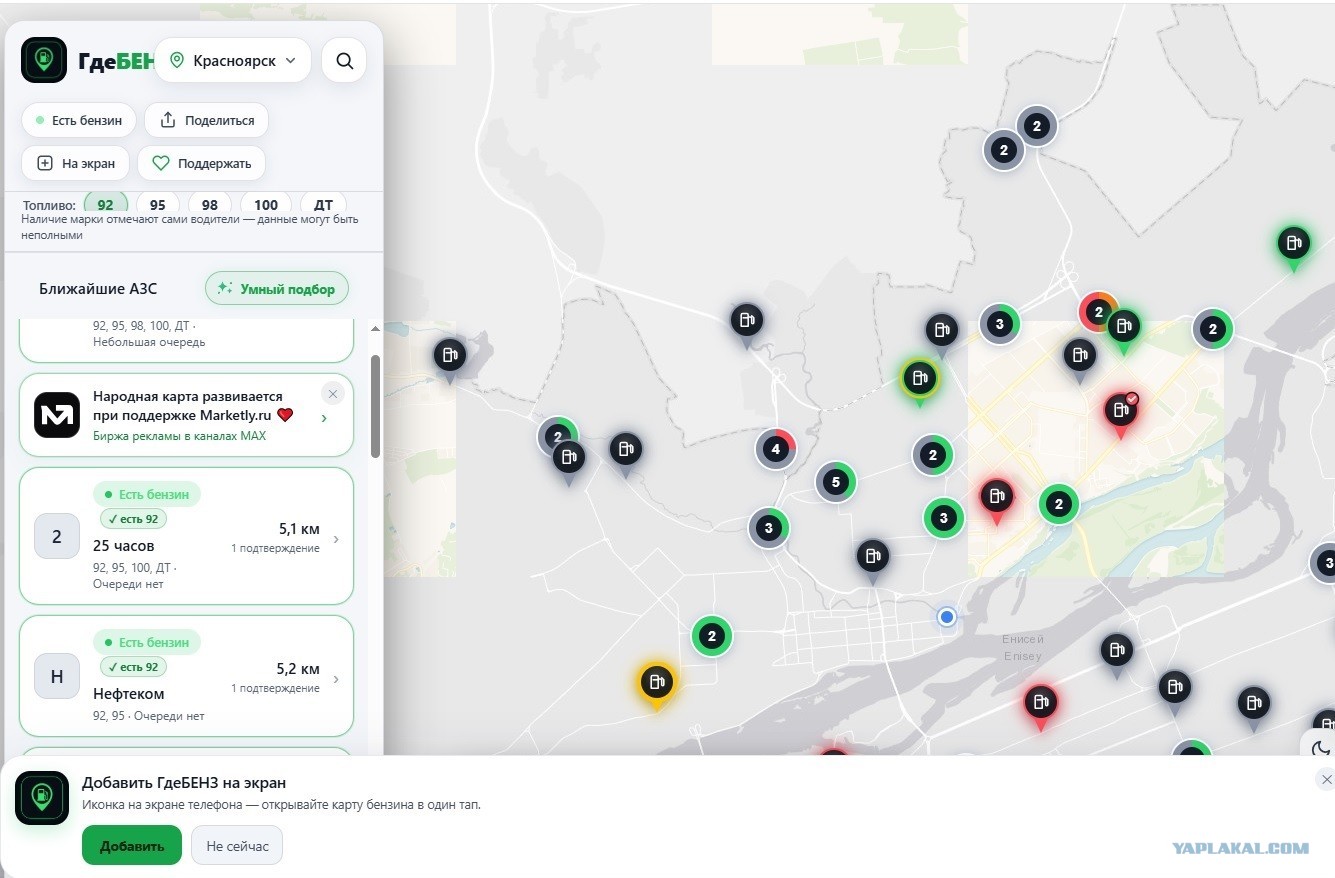This screenshot has width=1335, height=878.
Task: Open search with the magnifier button
Action: pos(345,61)
